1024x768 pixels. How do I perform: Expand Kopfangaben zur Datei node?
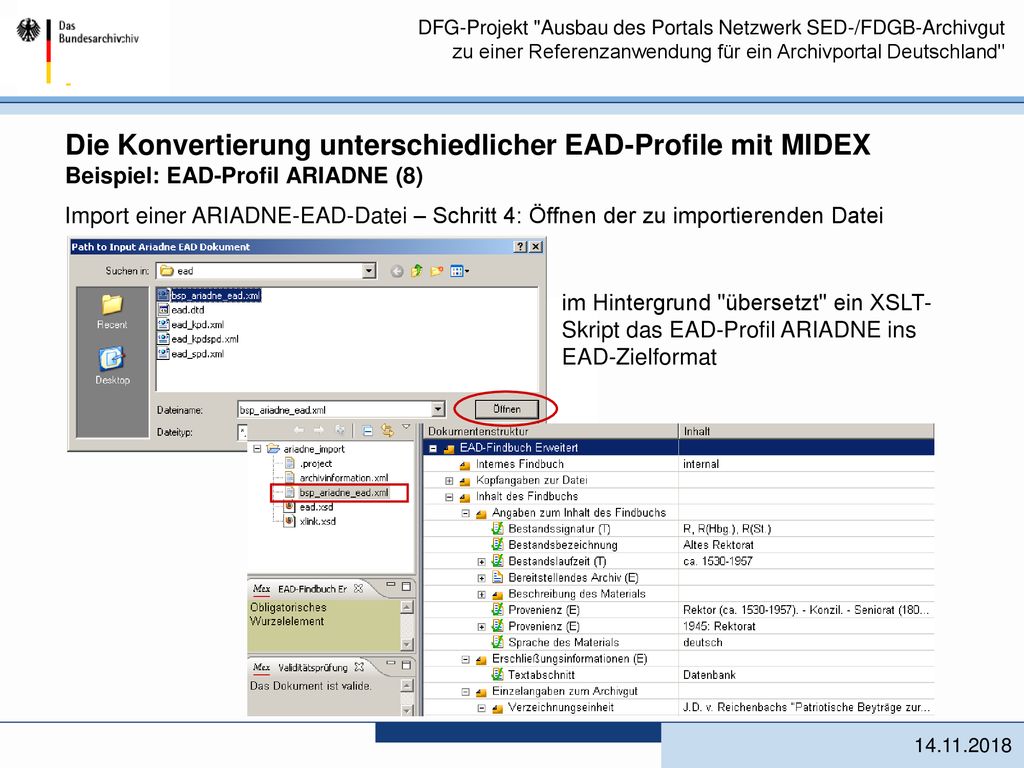(x=449, y=481)
